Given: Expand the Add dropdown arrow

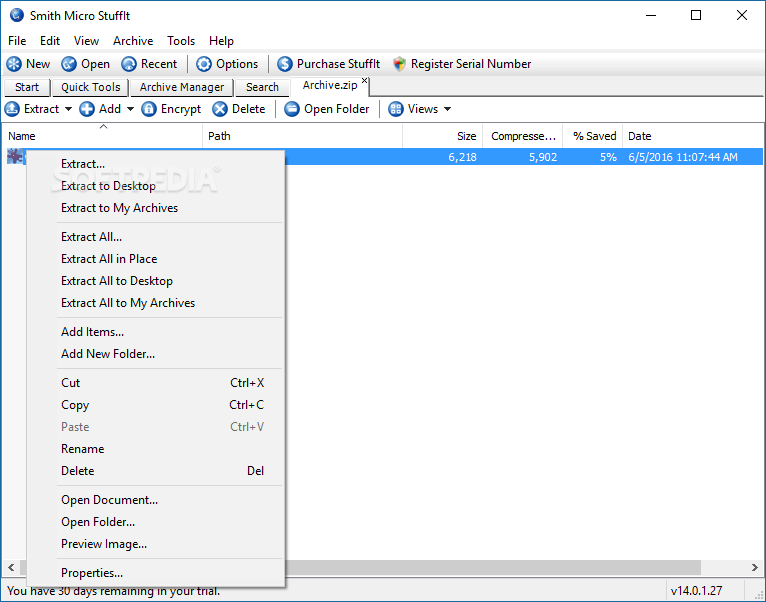Looking at the screenshot, I should [x=130, y=109].
